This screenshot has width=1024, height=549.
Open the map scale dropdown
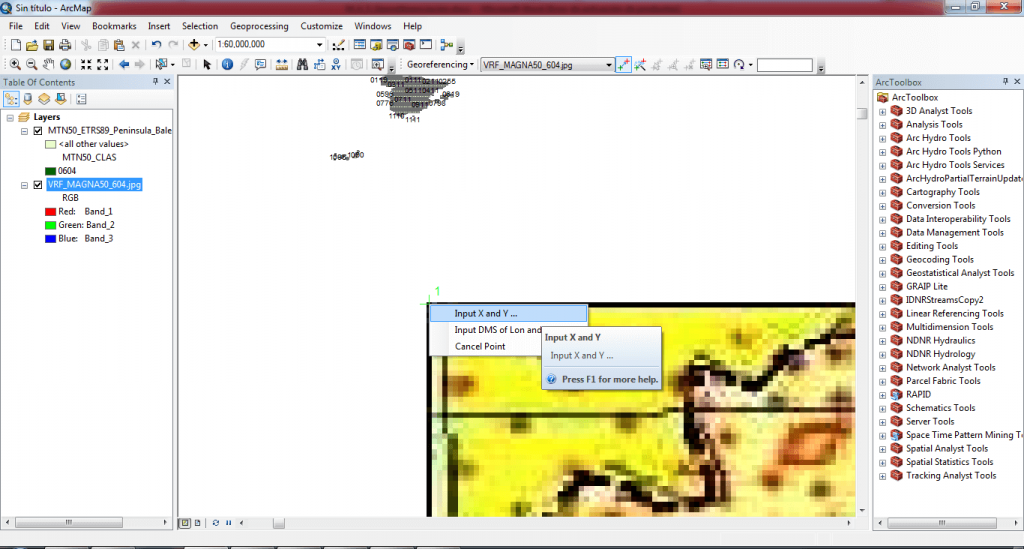click(x=319, y=45)
